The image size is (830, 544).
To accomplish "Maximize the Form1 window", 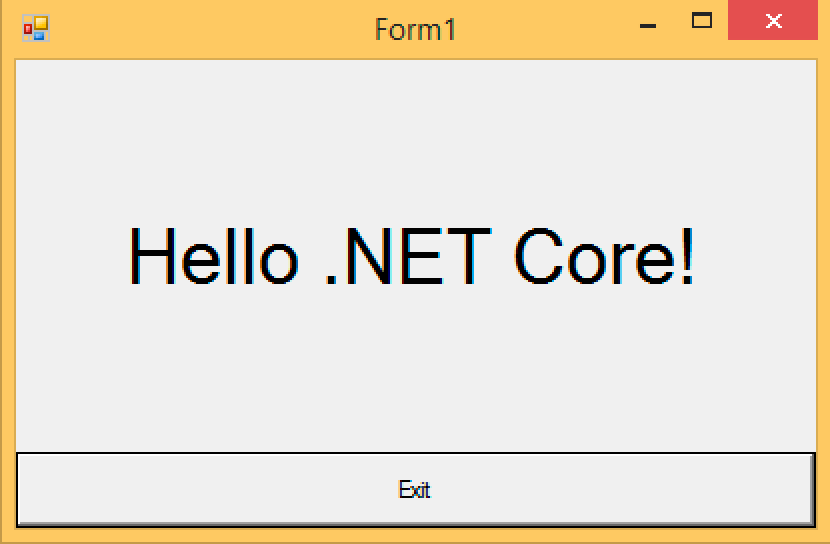I will (702, 21).
